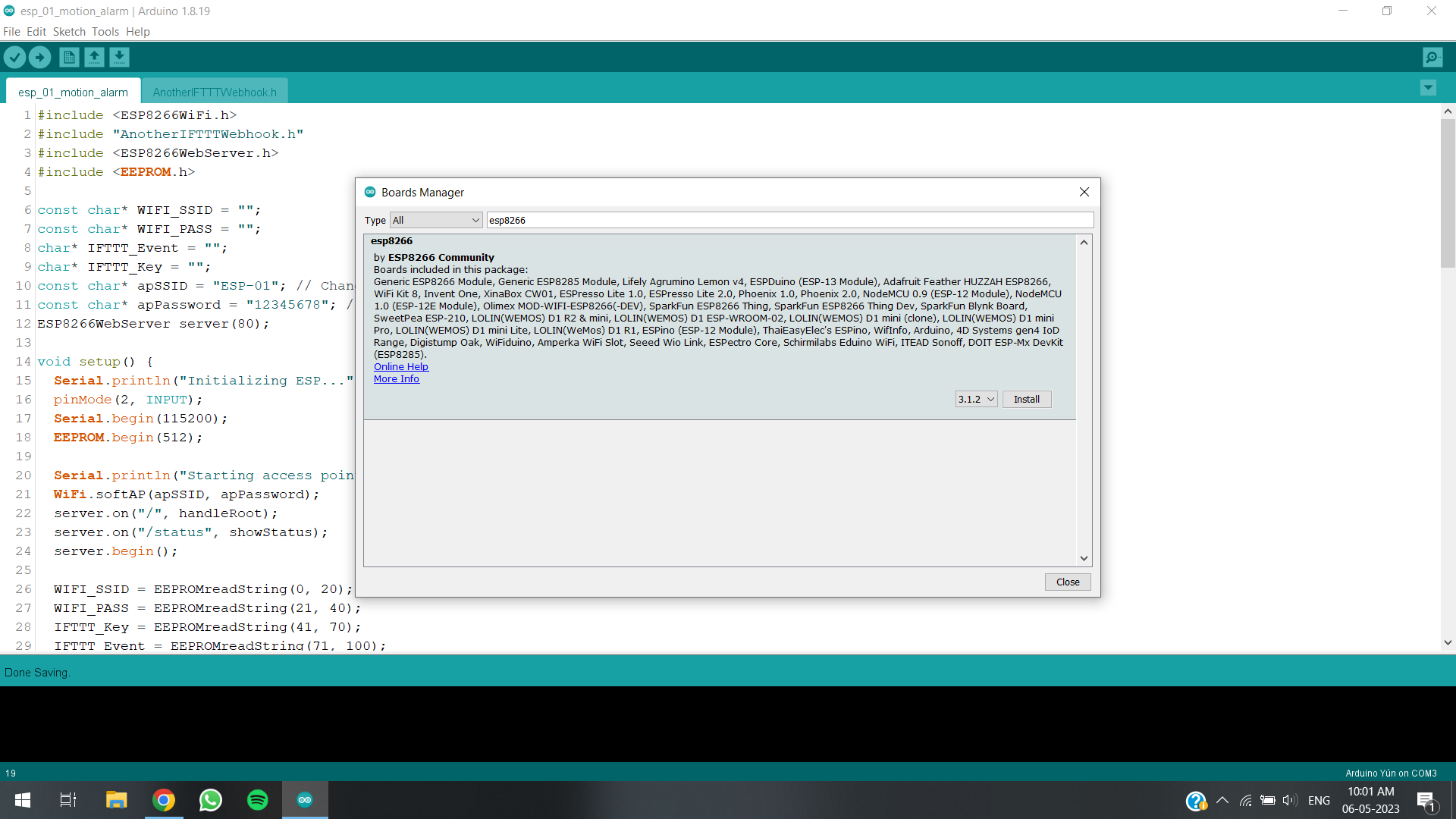1456x819 pixels.
Task: Install the esp8266 board package
Action: 1027,399
